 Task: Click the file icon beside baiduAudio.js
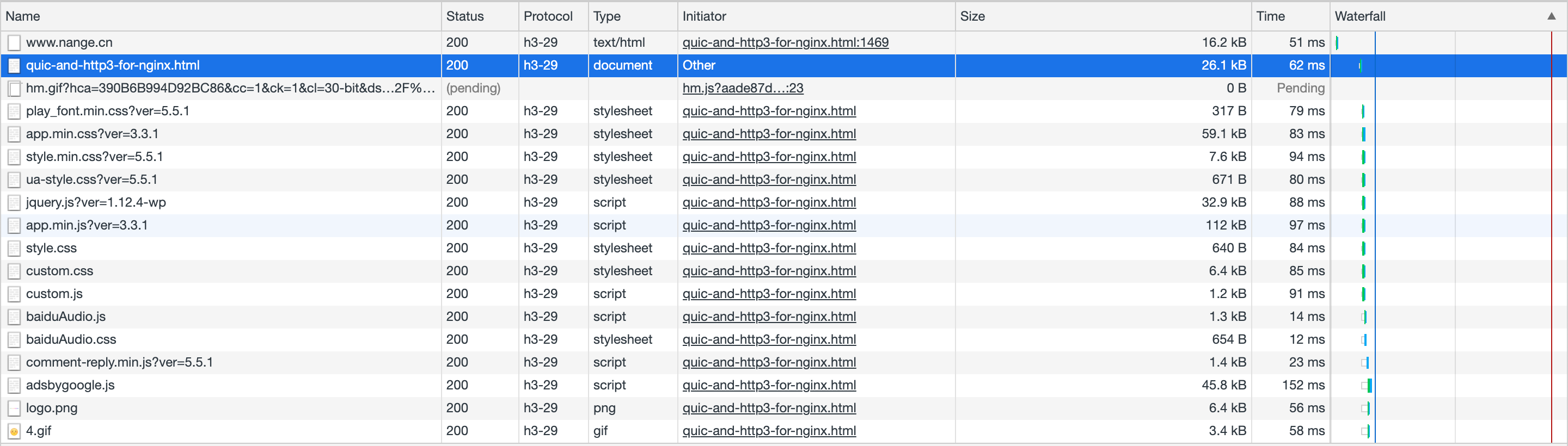[14, 317]
